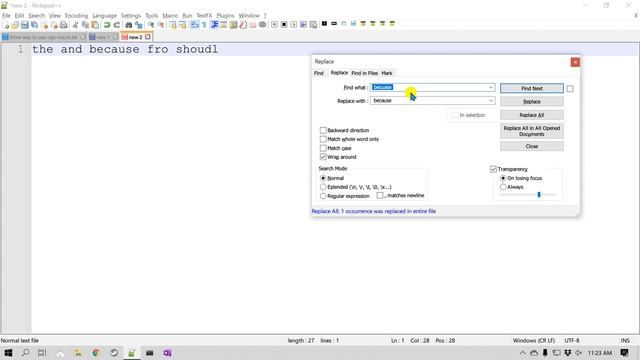
Task: Switch to the Find tab
Action: click(x=319, y=73)
